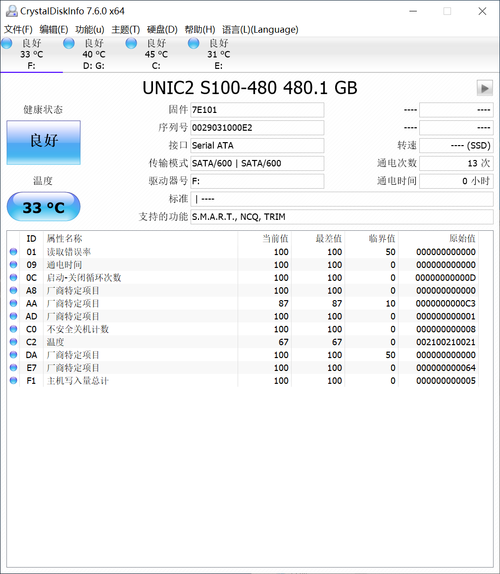This screenshot has height=574, width=500.
Task: Select the 读取错误率 attribute row
Action: 243,252
